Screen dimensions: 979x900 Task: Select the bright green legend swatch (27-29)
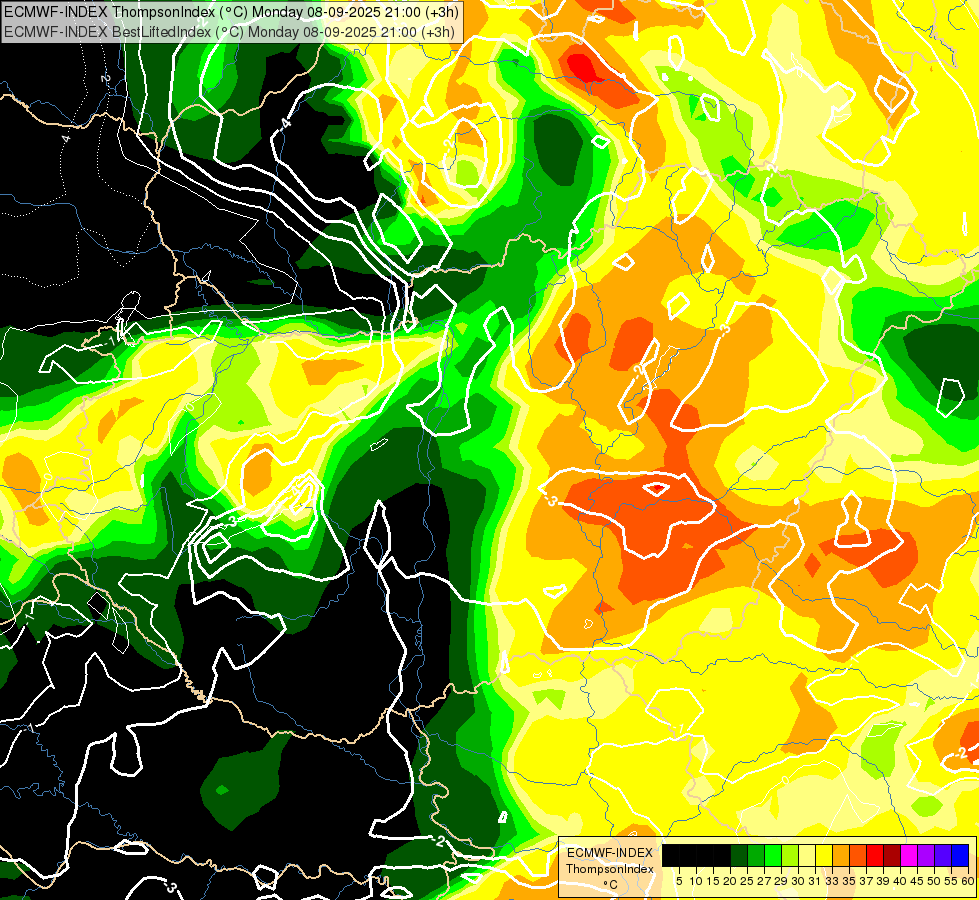[x=773, y=856]
